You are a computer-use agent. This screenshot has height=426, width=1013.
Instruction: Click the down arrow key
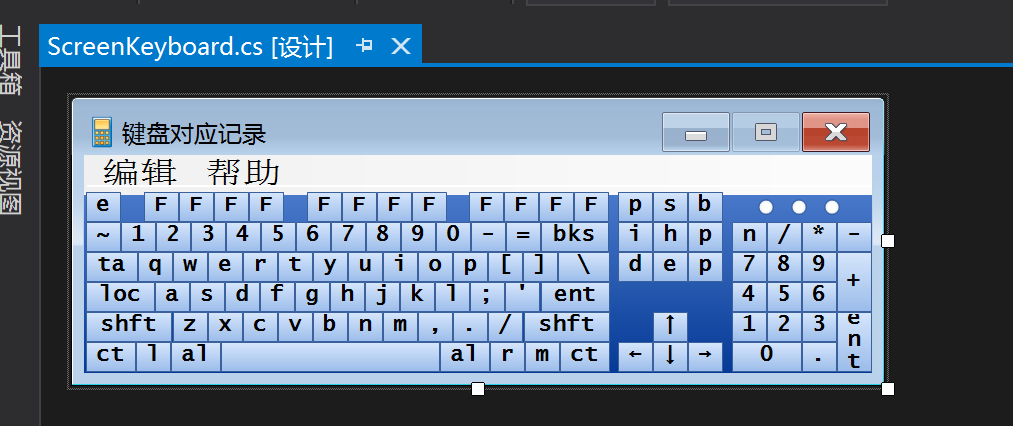(x=670, y=357)
